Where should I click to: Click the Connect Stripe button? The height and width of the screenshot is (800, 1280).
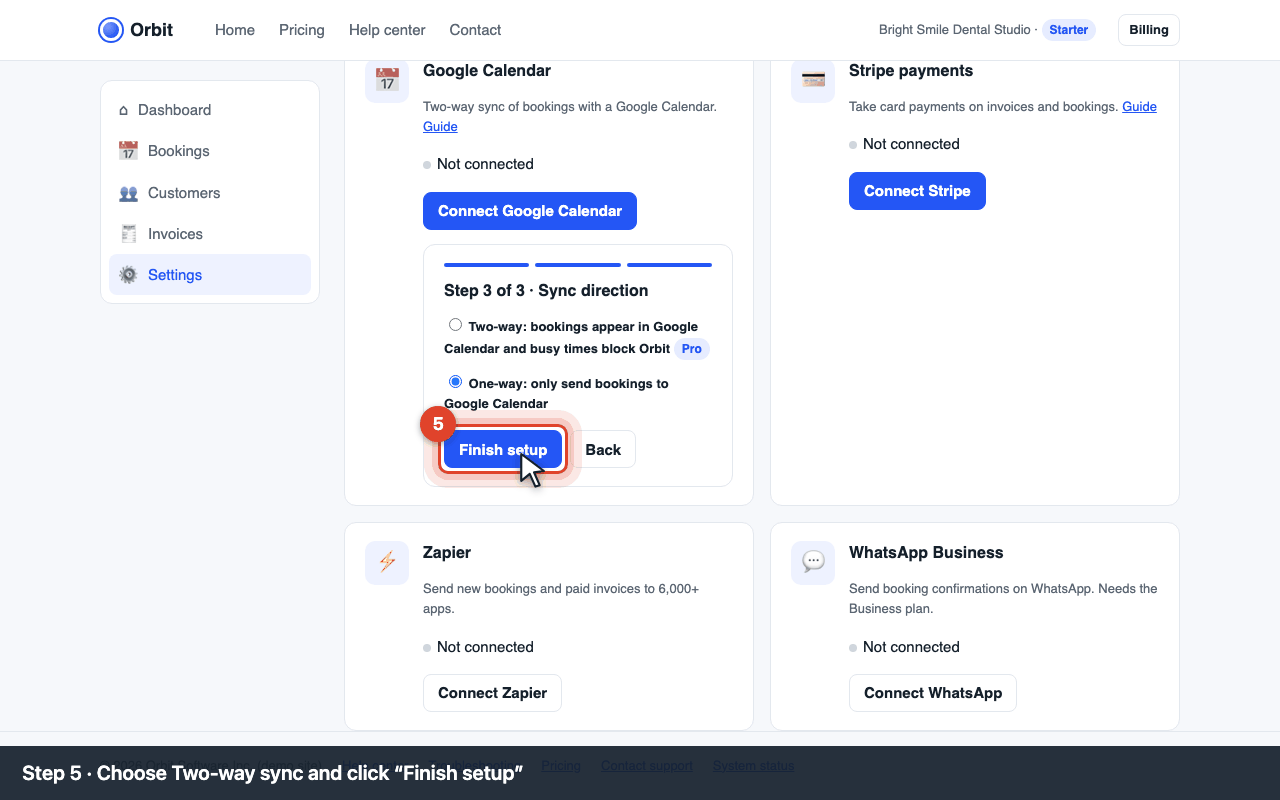point(917,191)
